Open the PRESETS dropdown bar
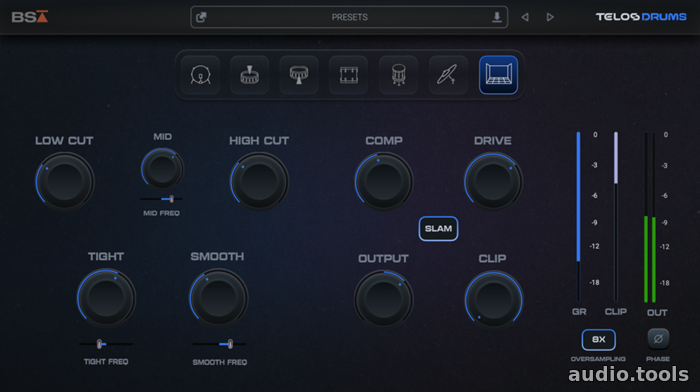This screenshot has height=392, width=700. coord(349,17)
